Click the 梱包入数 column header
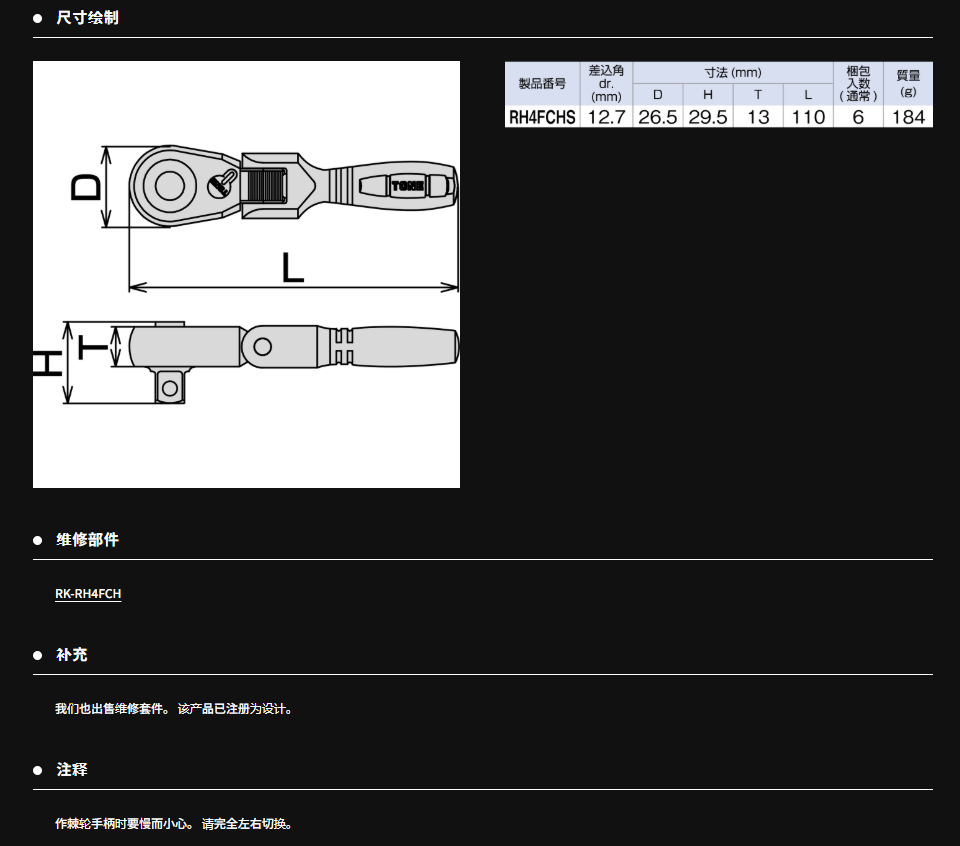The image size is (960, 846). tap(858, 83)
